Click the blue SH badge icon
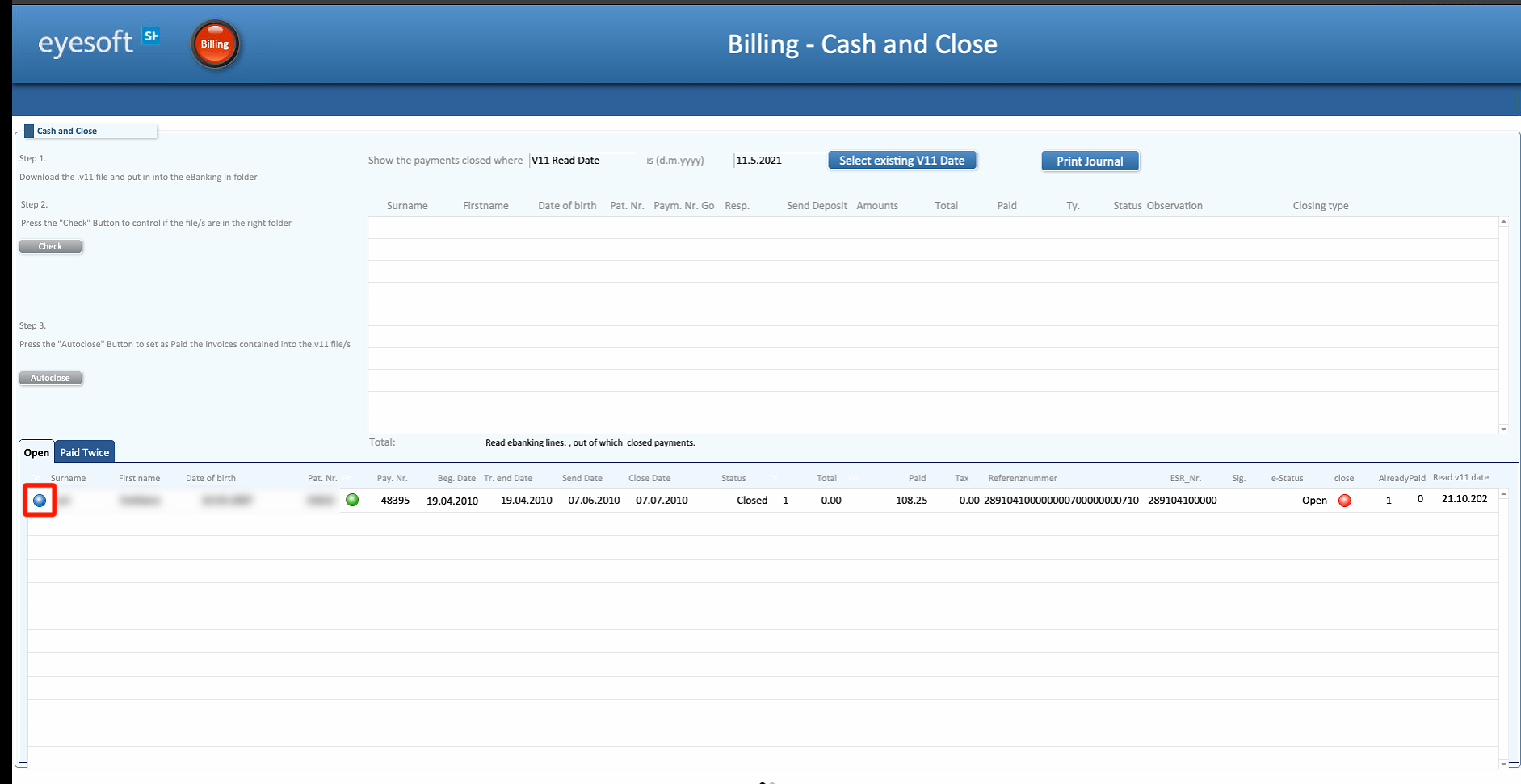Viewport: 1521px width, 784px height. click(151, 36)
